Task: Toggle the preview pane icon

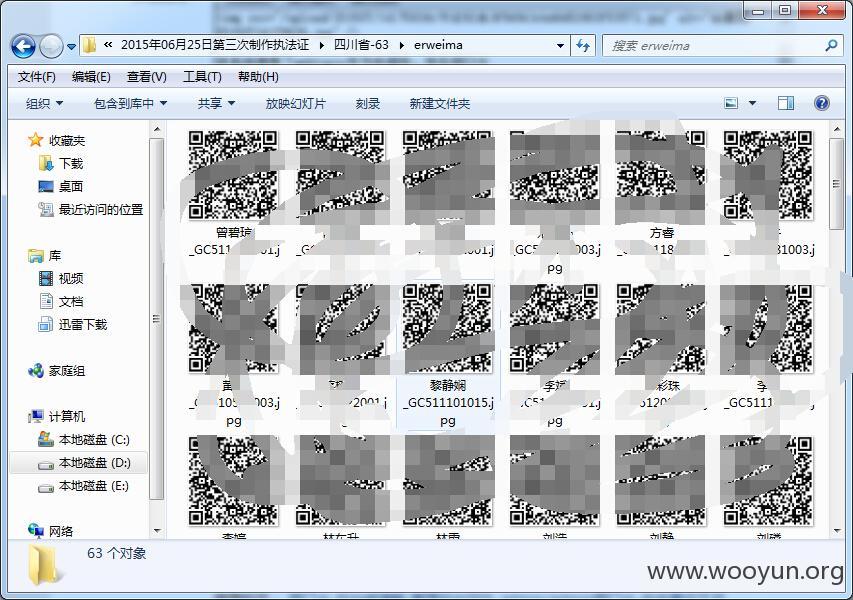Action: coord(786,103)
